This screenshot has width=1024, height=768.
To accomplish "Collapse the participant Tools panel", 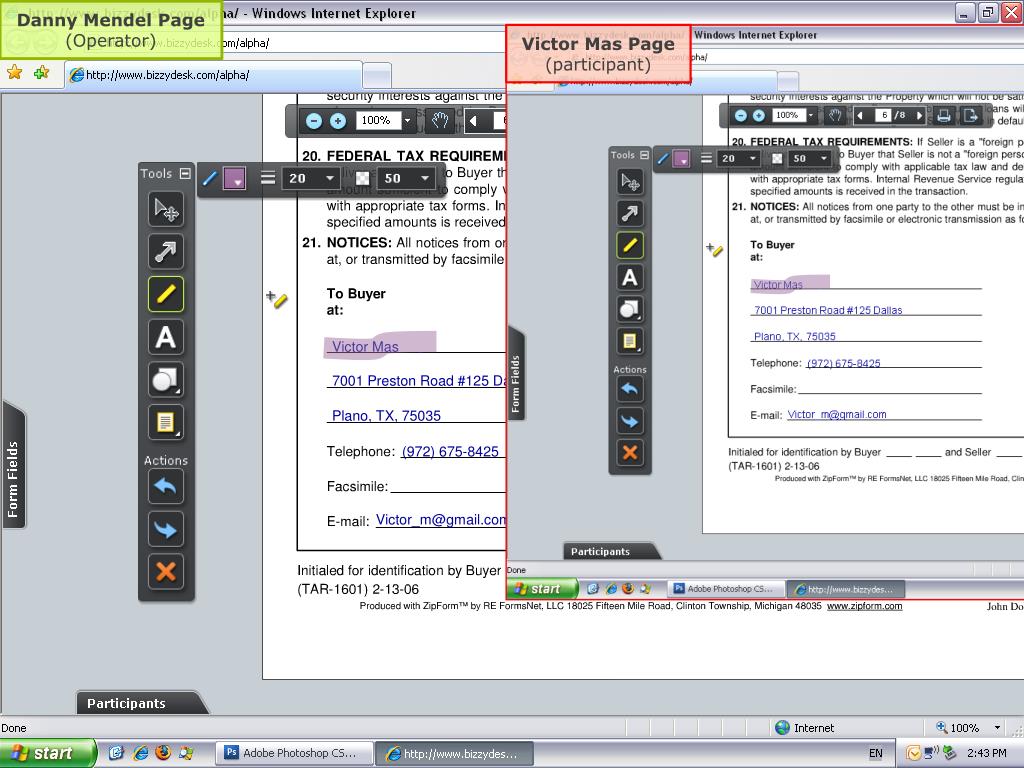I will click(x=645, y=155).
